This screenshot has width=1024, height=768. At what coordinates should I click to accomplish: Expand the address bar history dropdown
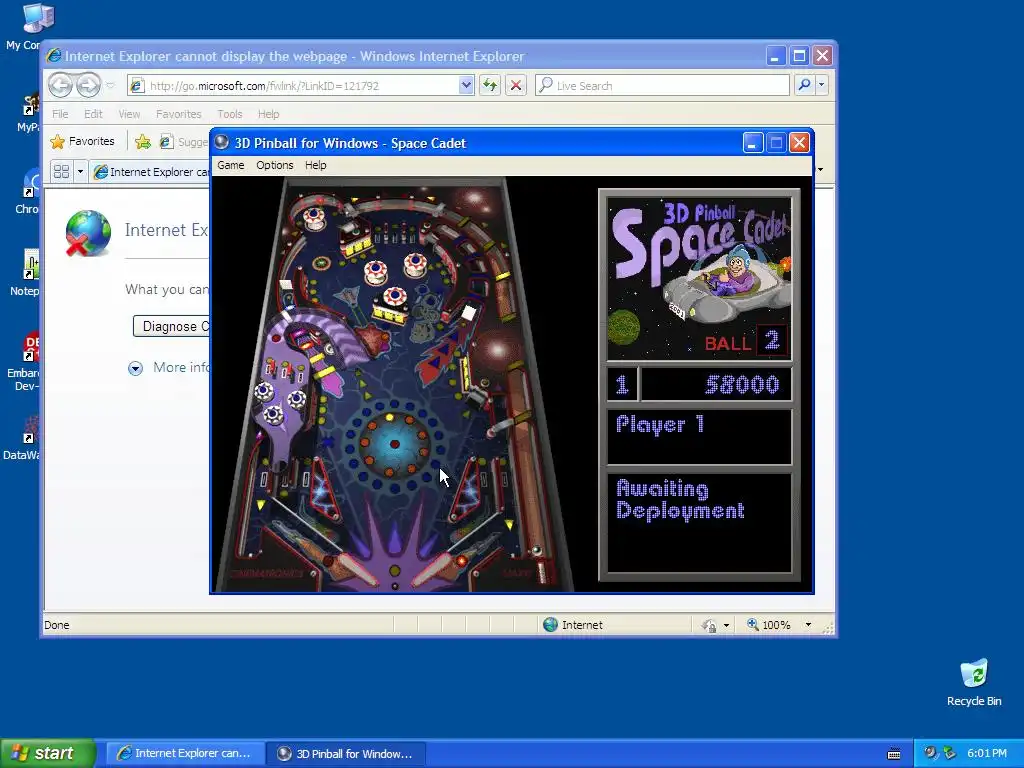[x=466, y=85]
